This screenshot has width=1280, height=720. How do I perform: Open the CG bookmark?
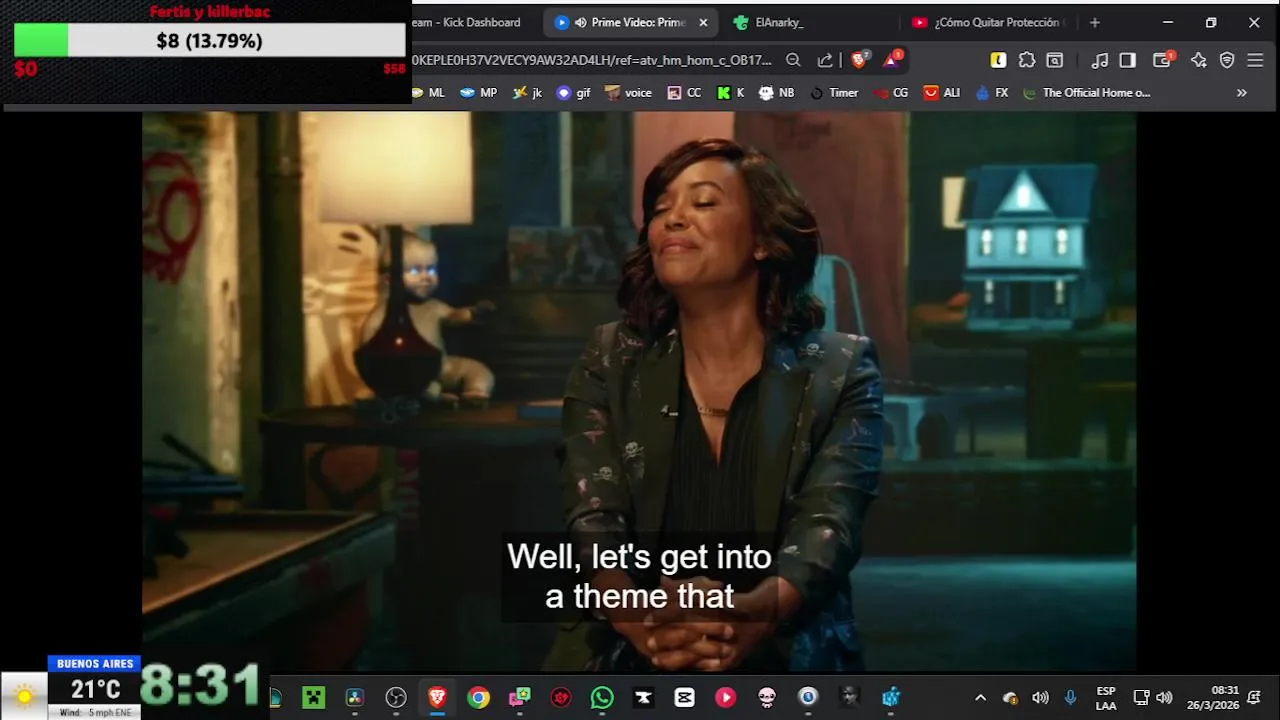[x=891, y=93]
